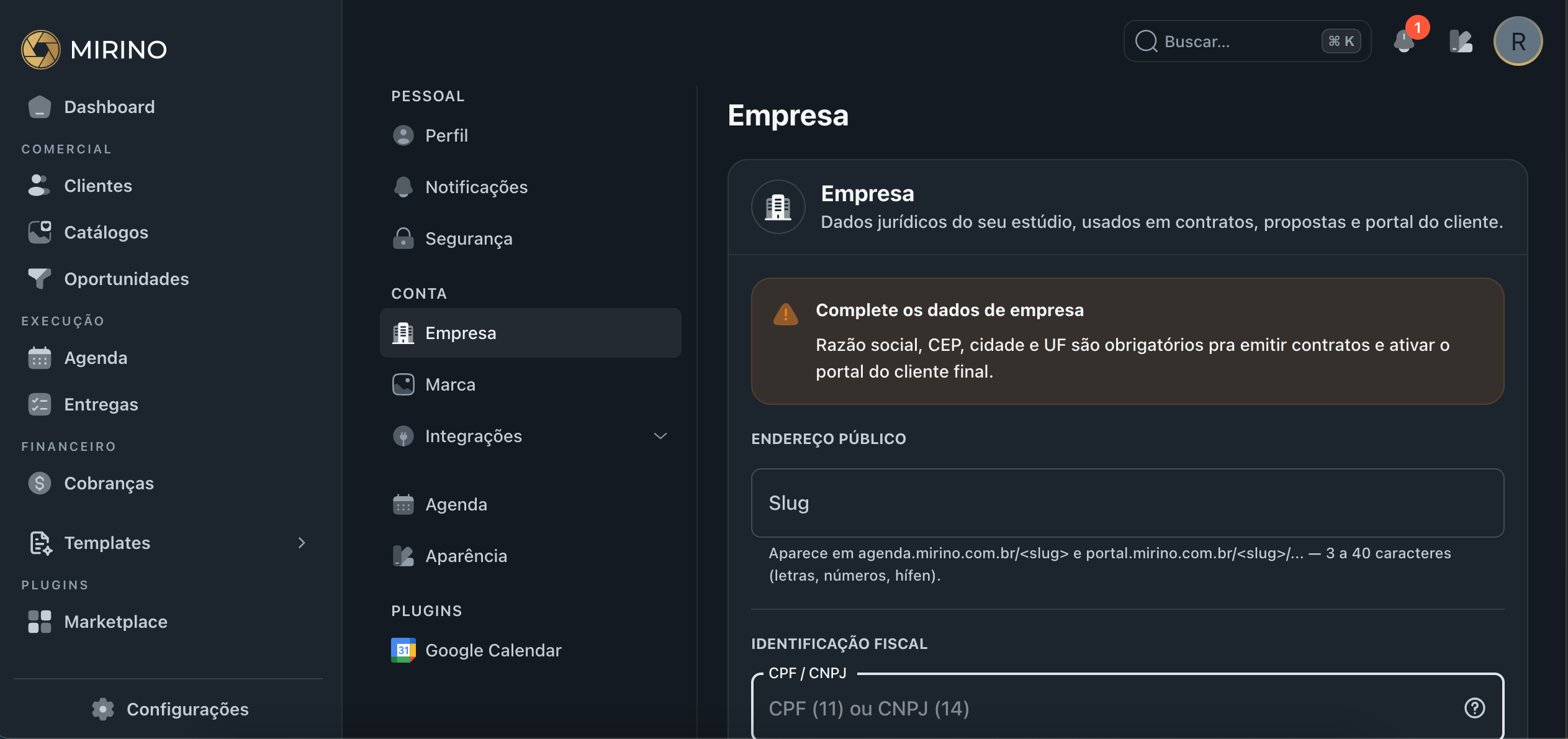
Task: Click the CPF / CNPJ input field
Action: pos(1127,708)
